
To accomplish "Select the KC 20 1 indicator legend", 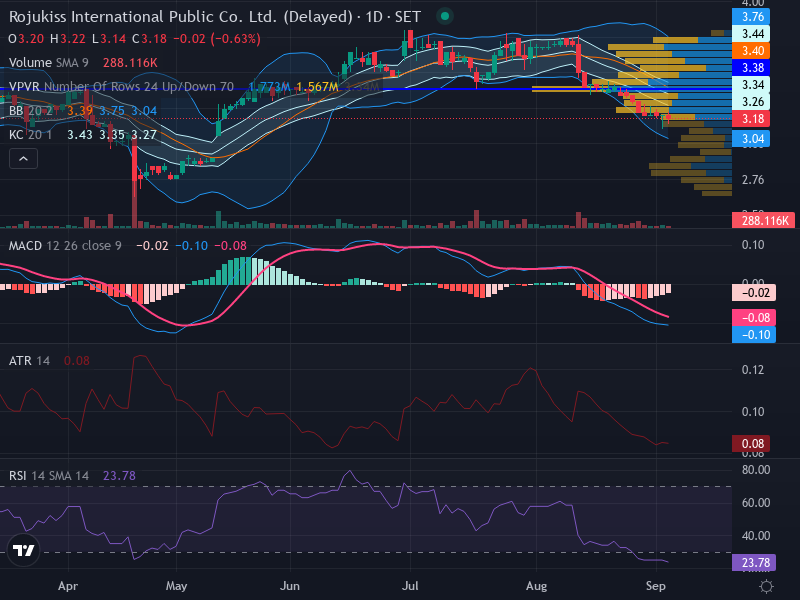I will 31,135.
